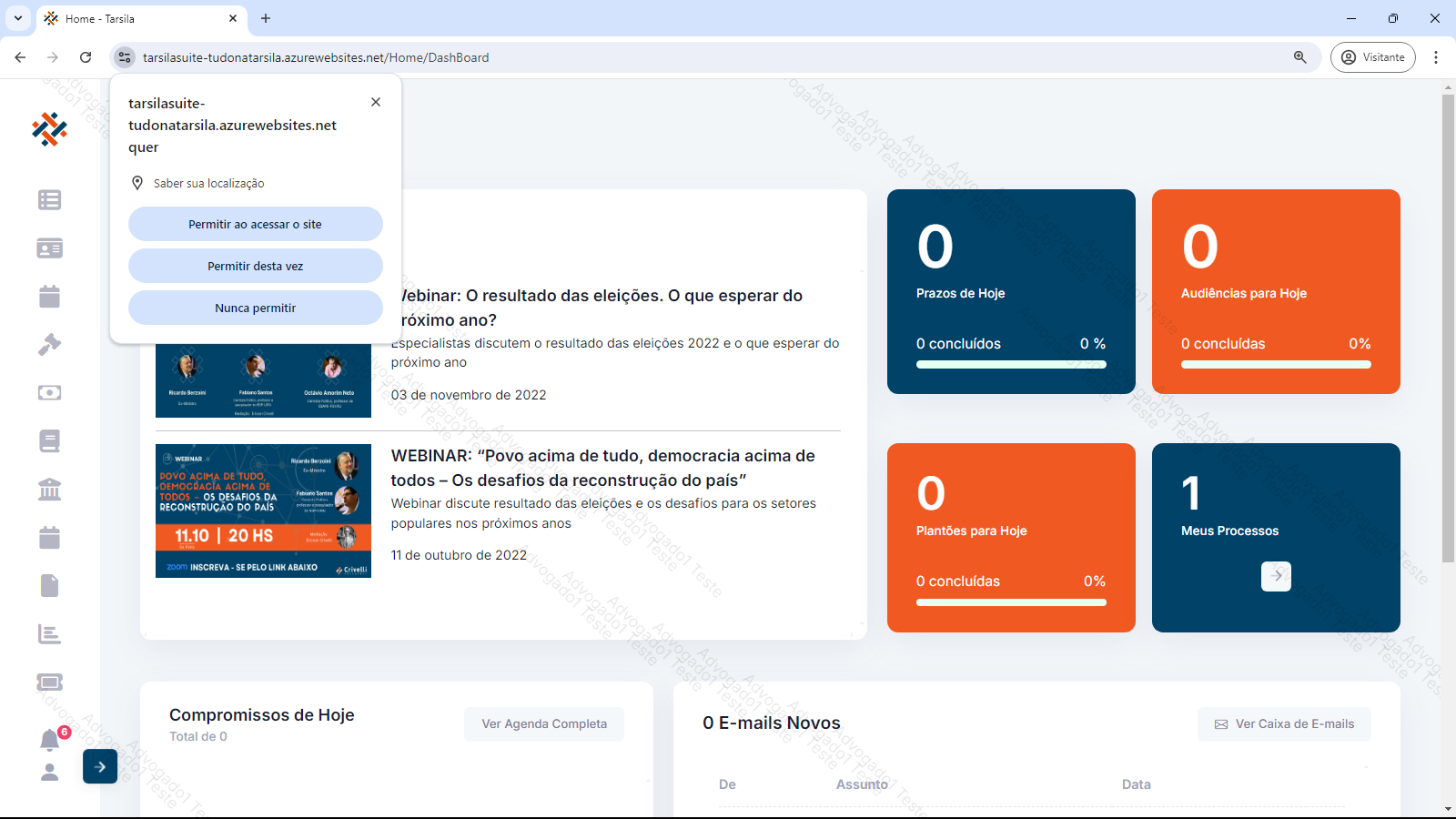The width and height of the screenshot is (1456, 819).
Task: Click Permitir ao acessar o site
Action: (255, 225)
